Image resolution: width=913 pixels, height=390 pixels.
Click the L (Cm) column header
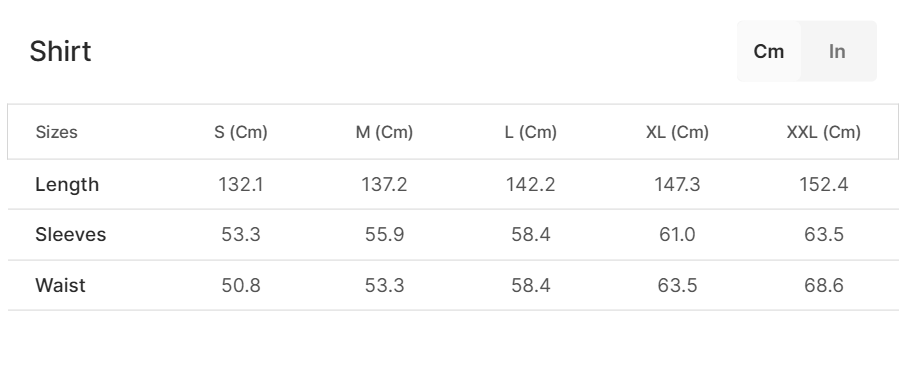tap(530, 132)
